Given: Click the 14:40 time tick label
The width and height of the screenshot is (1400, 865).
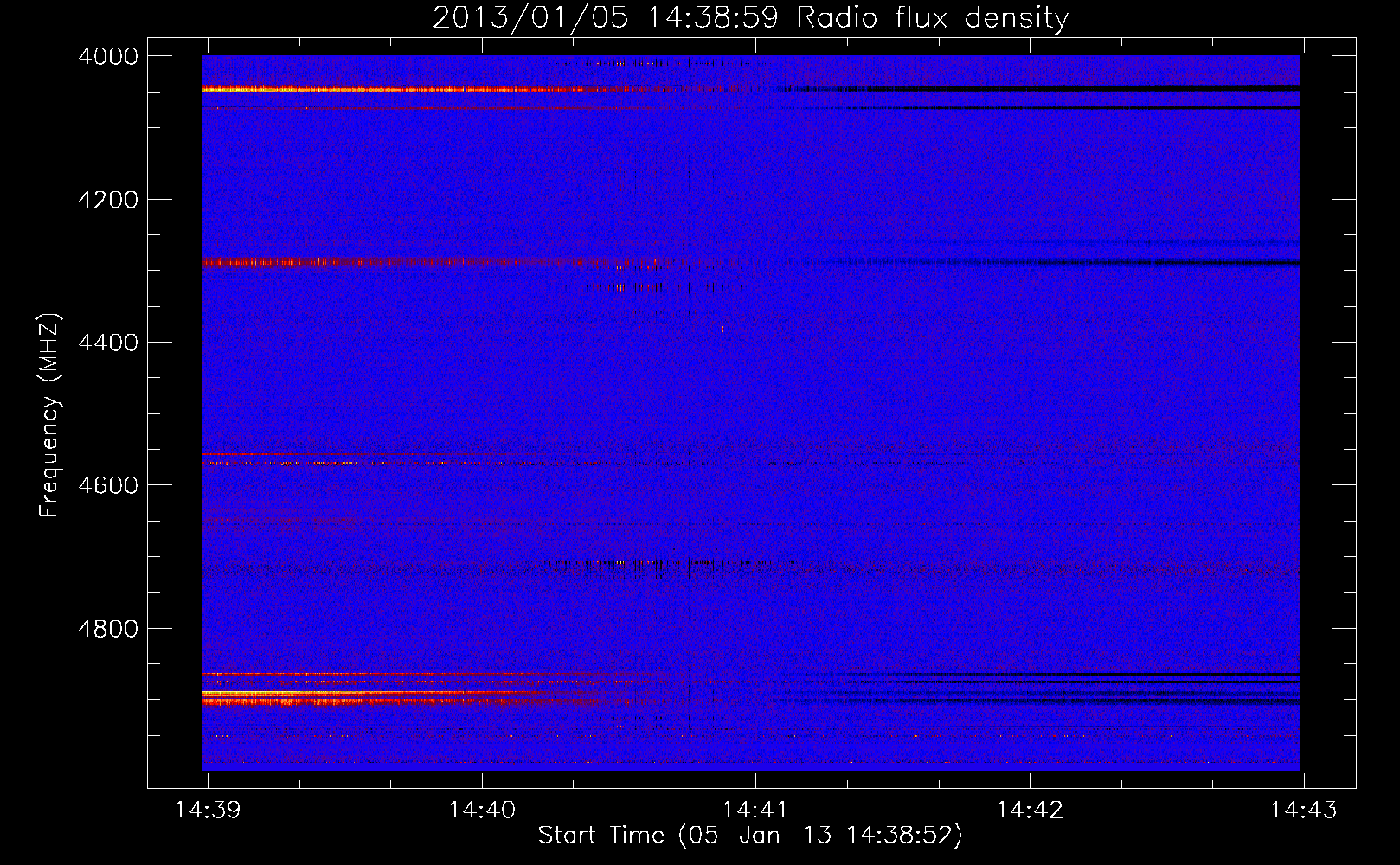Looking at the screenshot, I should coord(482,811).
